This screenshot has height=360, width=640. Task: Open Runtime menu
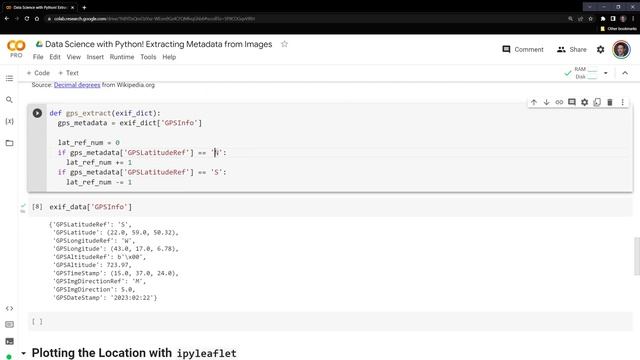pos(122,57)
